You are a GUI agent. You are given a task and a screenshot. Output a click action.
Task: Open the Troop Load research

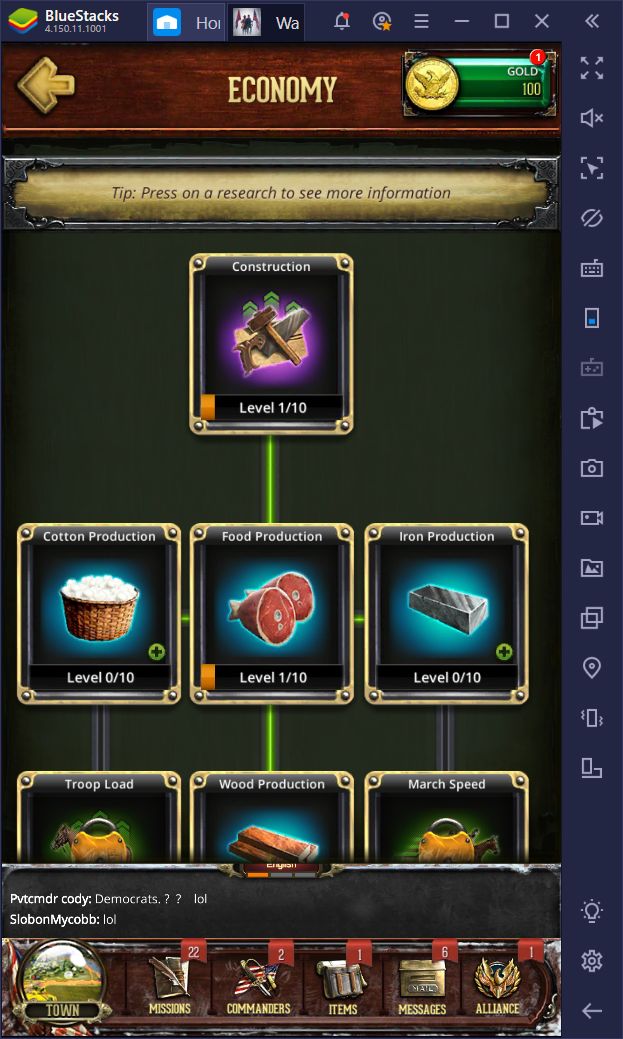coord(99,817)
